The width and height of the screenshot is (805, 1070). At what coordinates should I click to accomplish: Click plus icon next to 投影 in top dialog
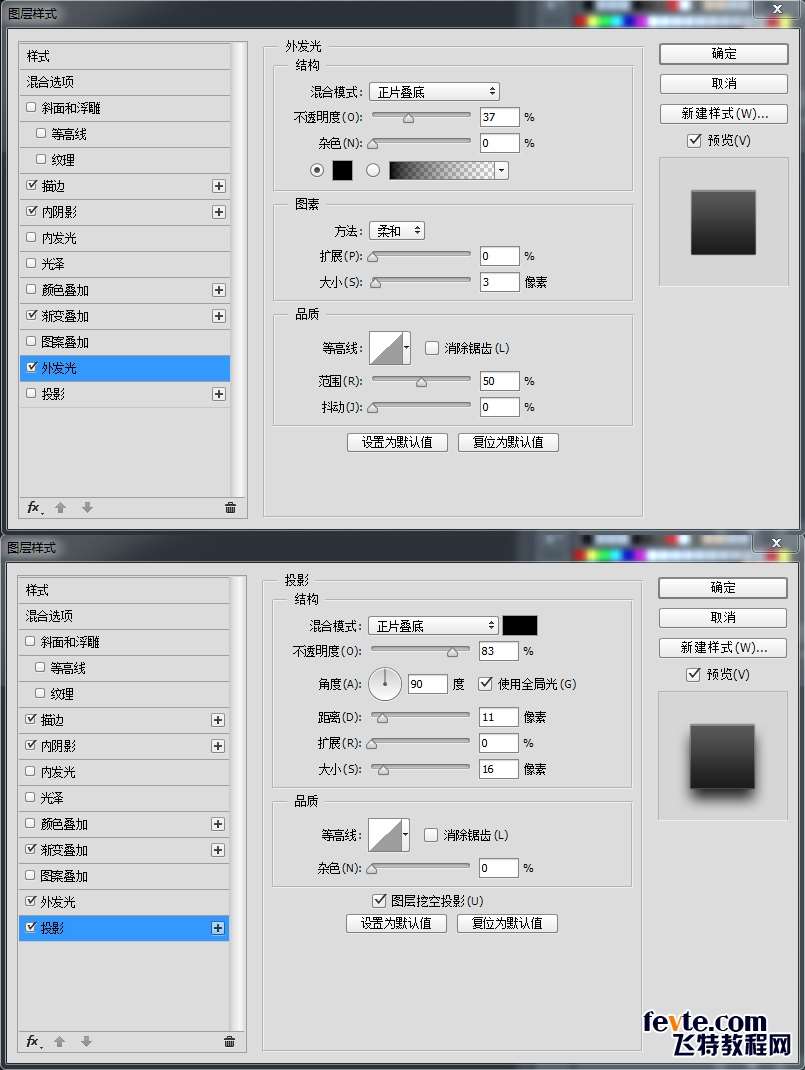pos(218,394)
